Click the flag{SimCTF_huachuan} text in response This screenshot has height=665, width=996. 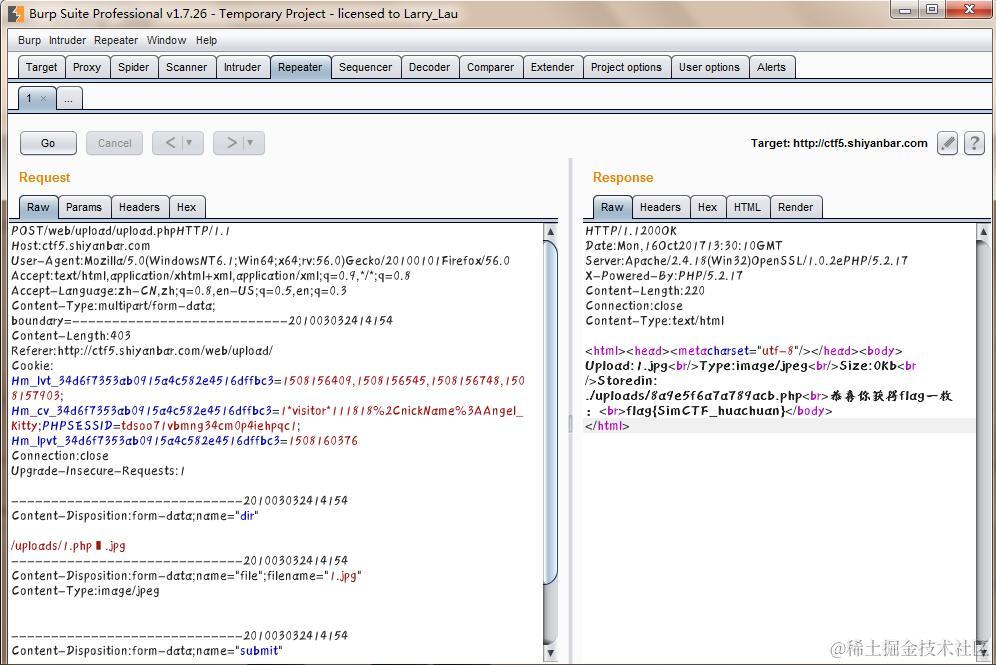(x=706, y=411)
